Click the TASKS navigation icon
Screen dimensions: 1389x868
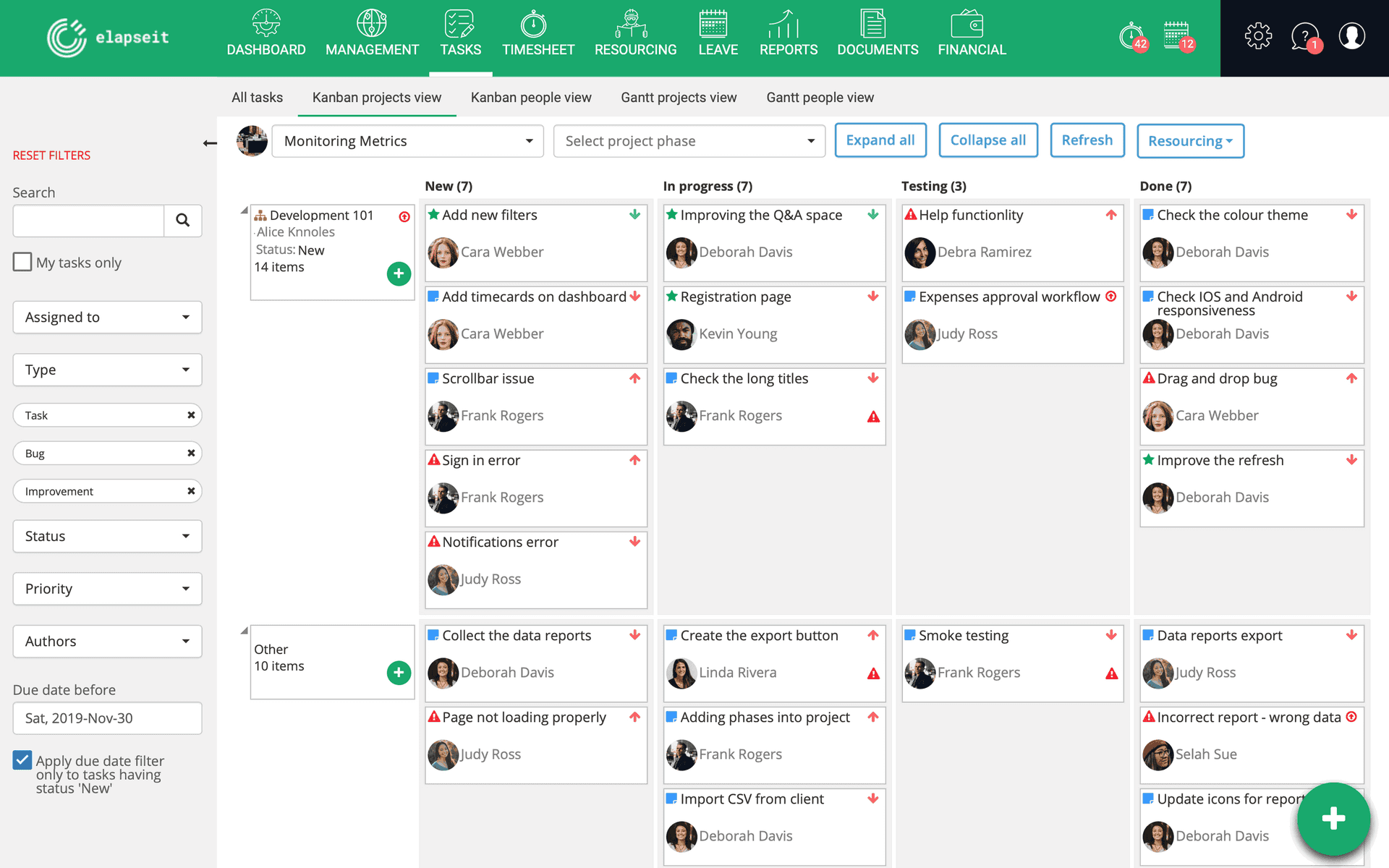[x=460, y=24]
